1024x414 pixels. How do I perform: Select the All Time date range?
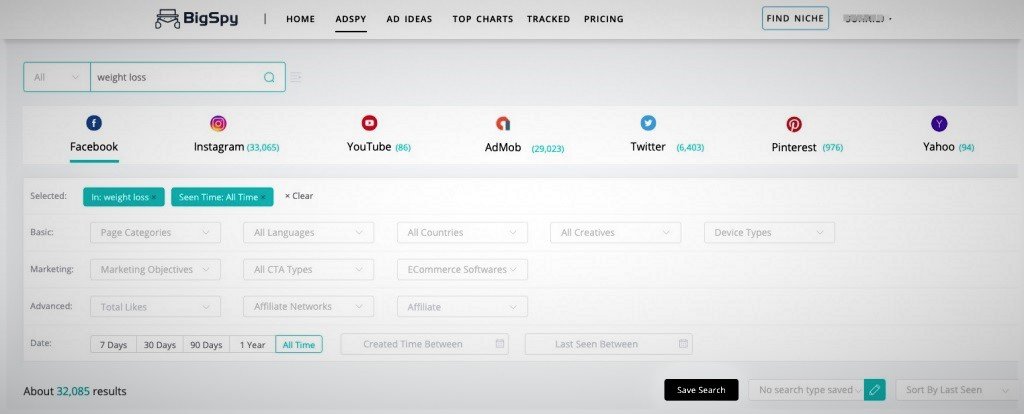point(299,344)
